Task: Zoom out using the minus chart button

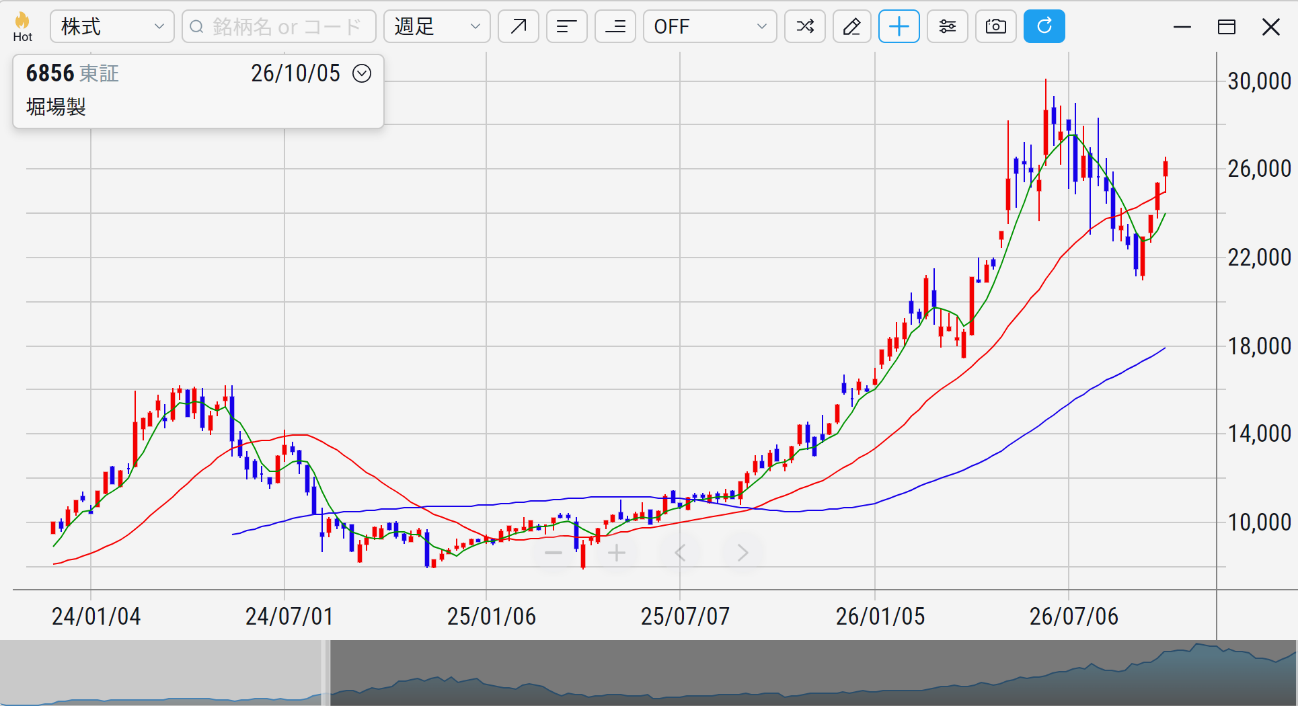Action: click(553, 553)
